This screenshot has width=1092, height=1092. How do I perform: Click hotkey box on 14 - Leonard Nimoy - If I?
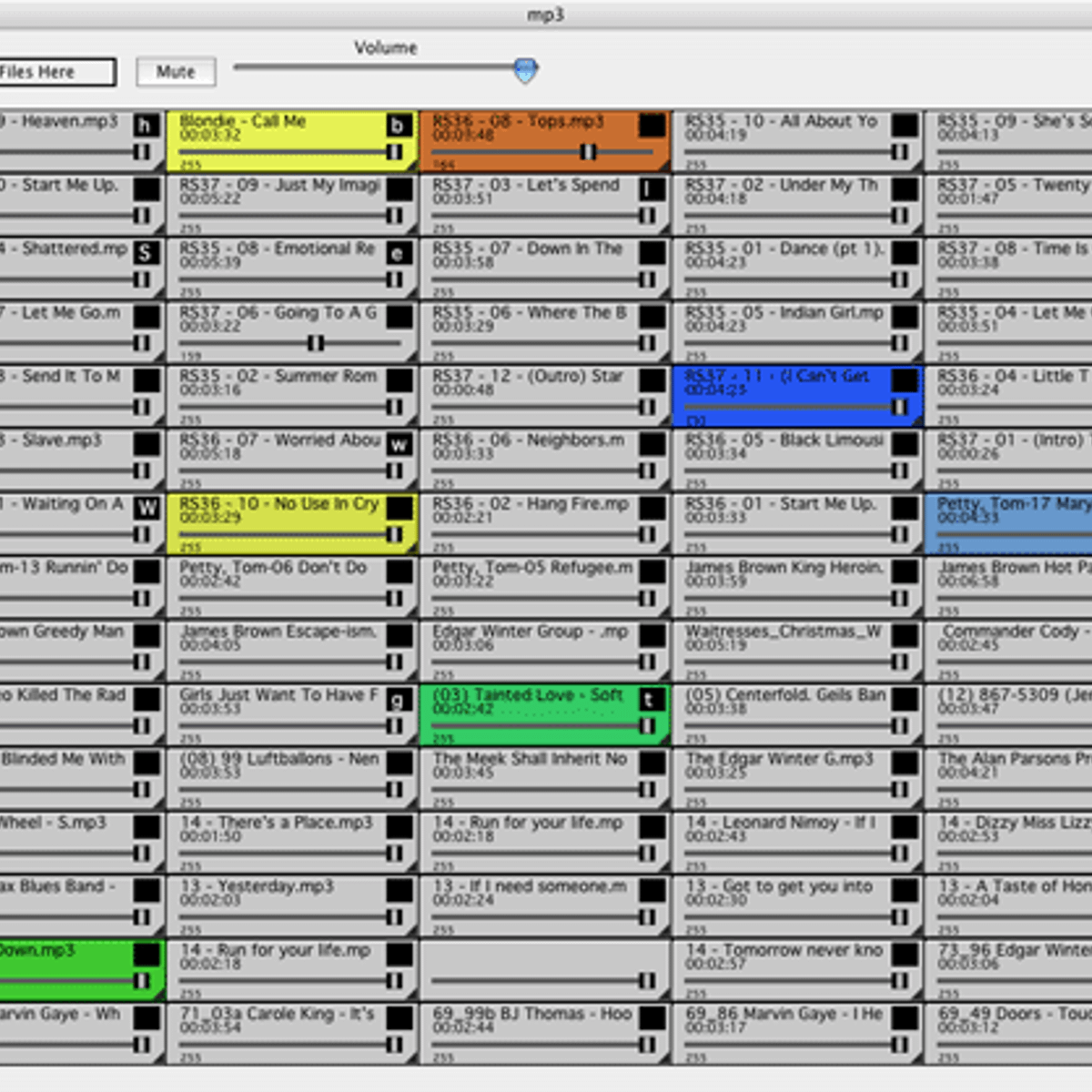905,826
